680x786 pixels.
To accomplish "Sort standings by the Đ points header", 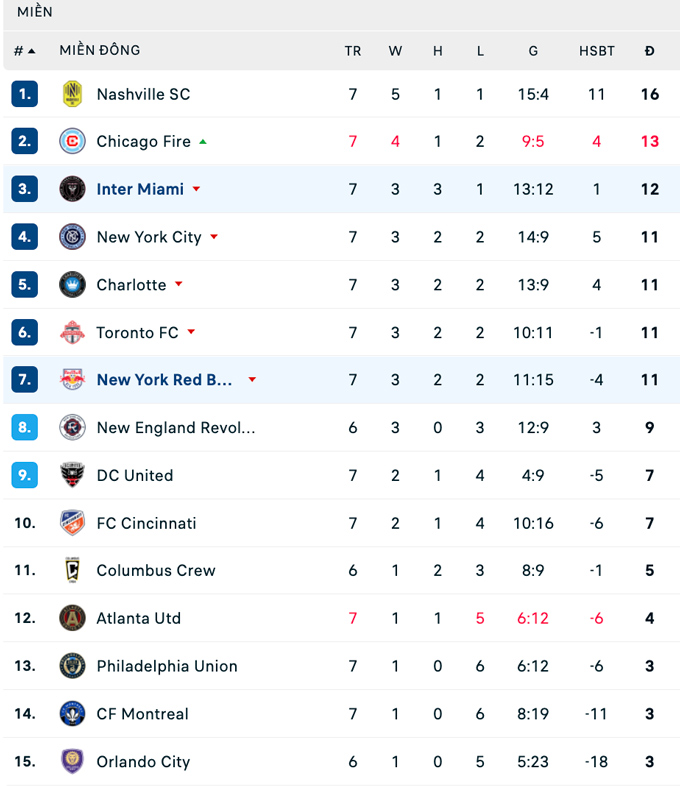I will click(x=650, y=51).
